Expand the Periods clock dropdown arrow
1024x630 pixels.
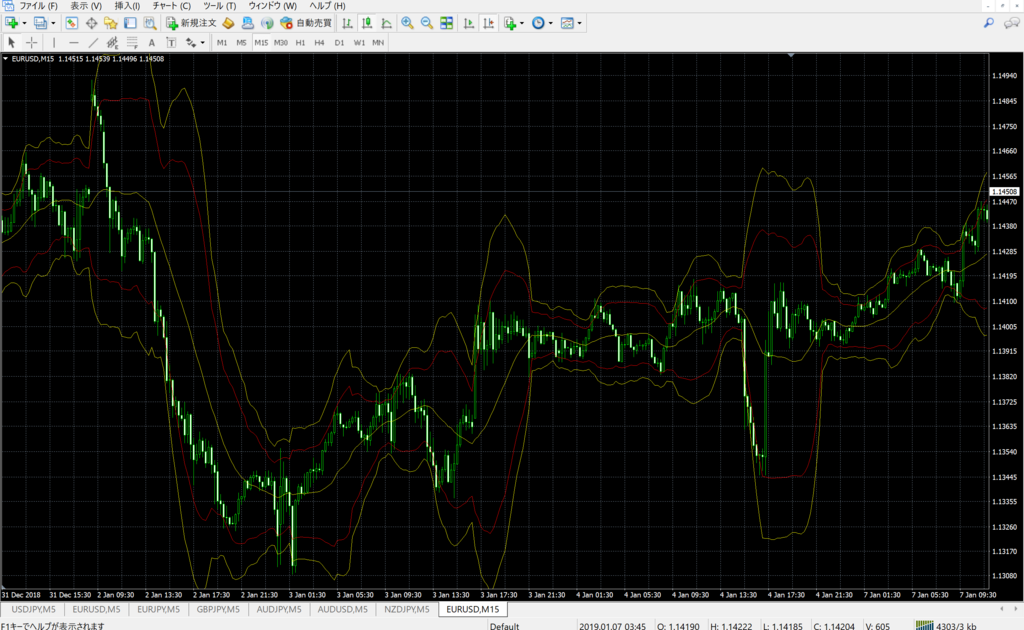click(551, 24)
